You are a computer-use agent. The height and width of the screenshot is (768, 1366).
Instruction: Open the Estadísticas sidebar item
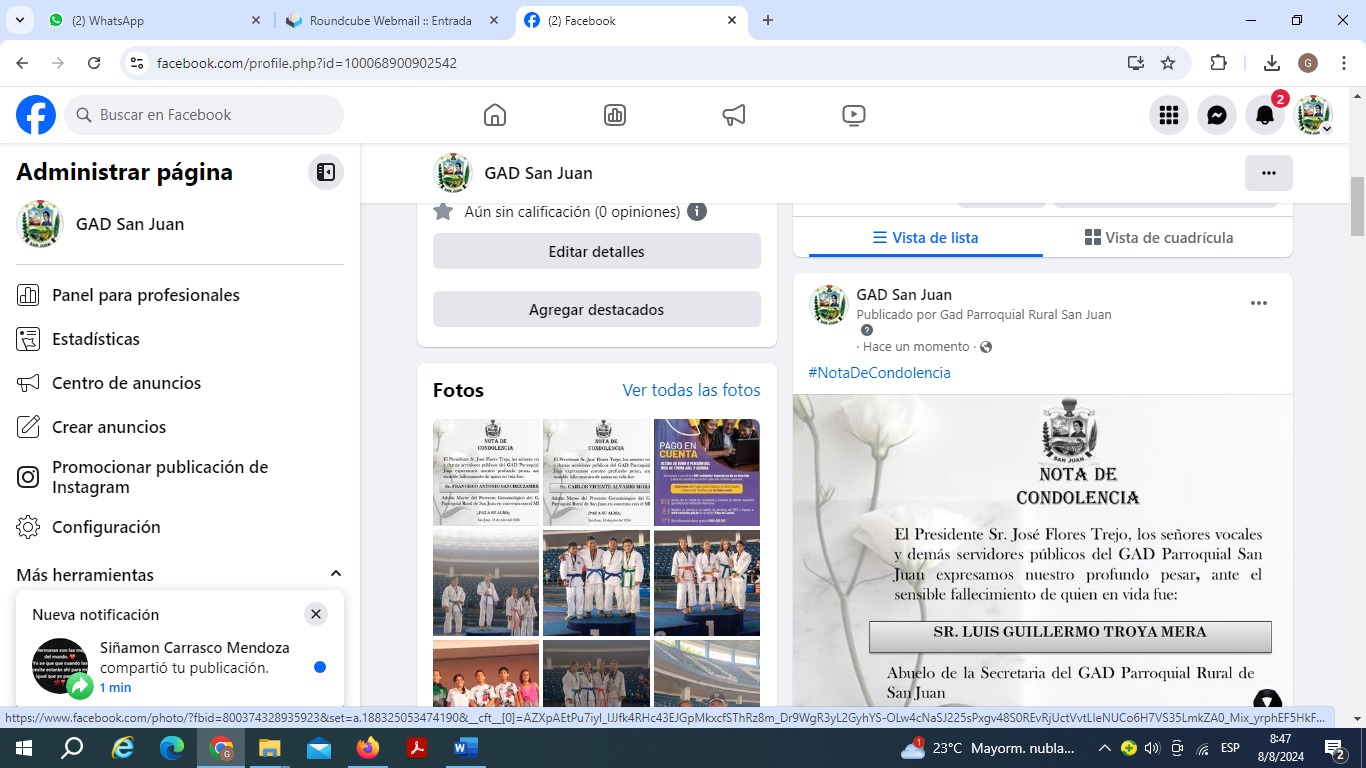click(x=96, y=339)
